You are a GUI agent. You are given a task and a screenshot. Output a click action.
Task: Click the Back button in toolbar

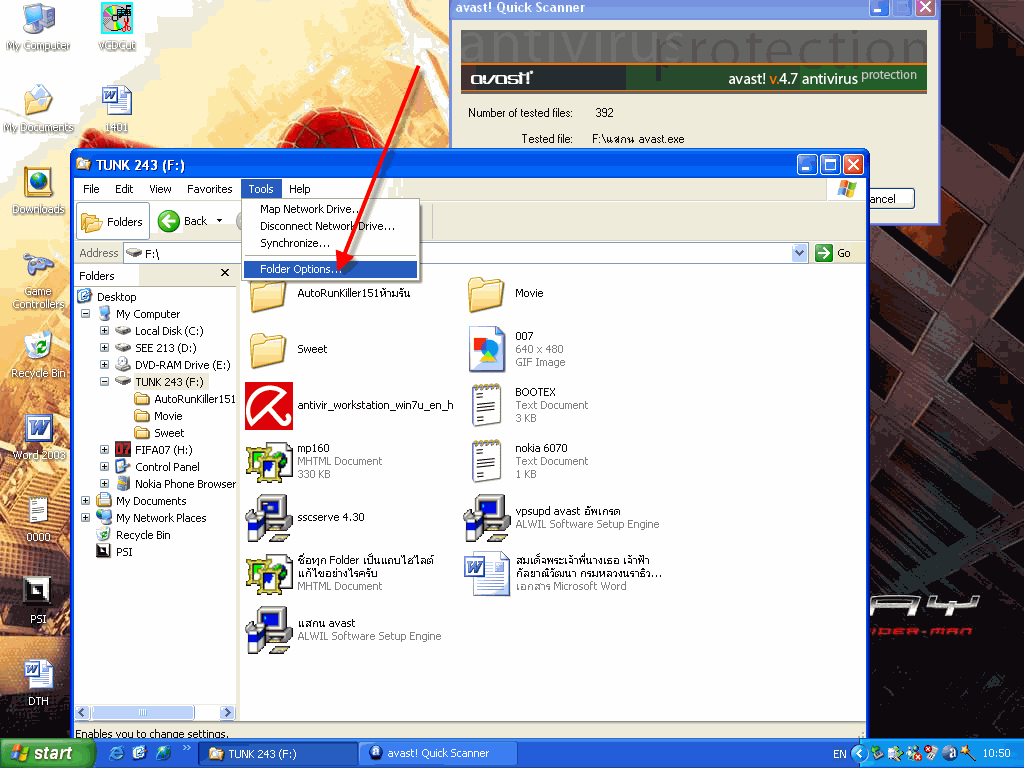[x=183, y=221]
